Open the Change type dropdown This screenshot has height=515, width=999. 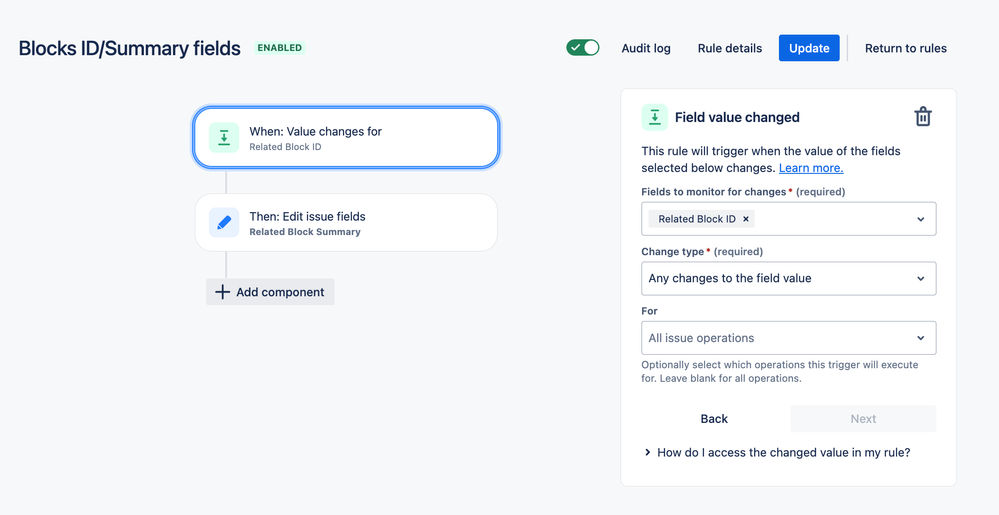789,279
